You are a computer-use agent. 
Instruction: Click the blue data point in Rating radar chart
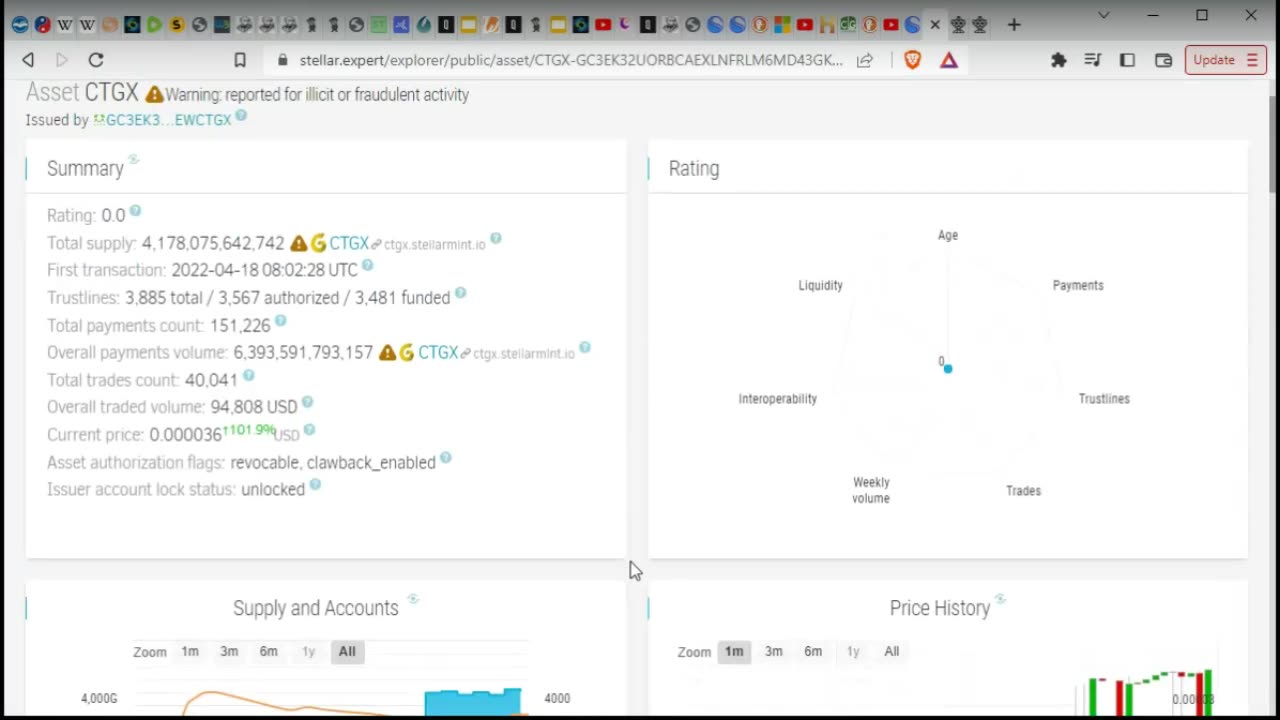(948, 369)
